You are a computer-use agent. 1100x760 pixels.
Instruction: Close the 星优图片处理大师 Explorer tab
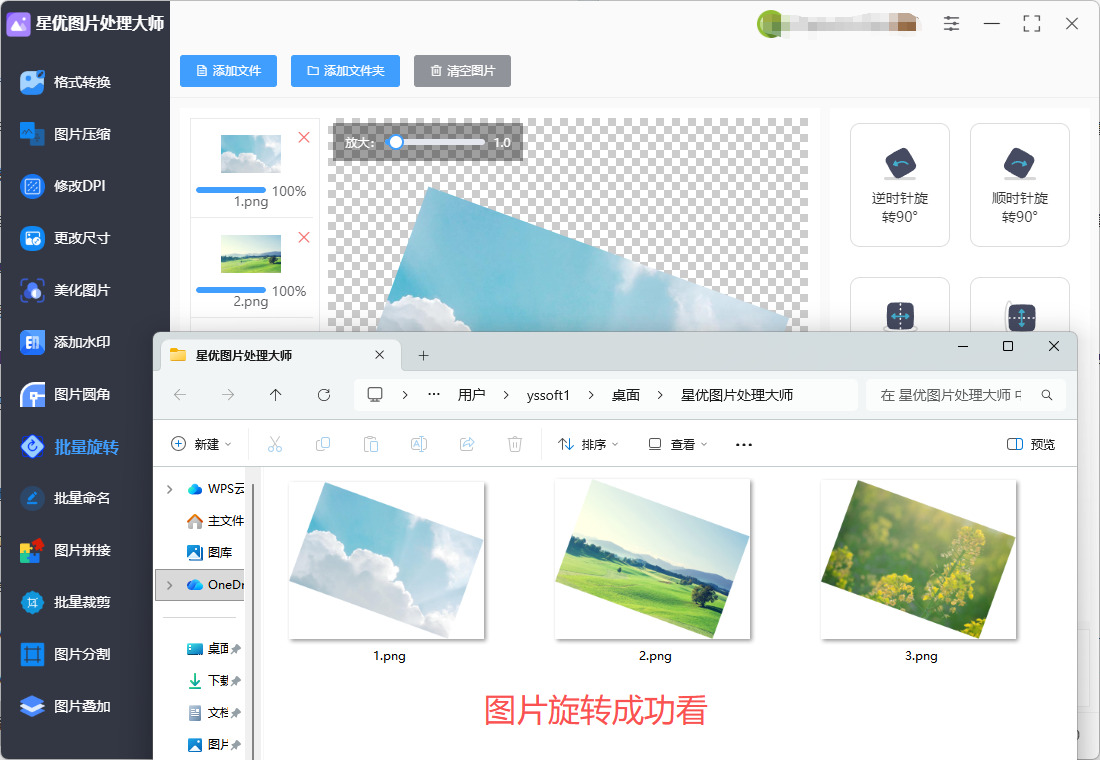click(380, 355)
